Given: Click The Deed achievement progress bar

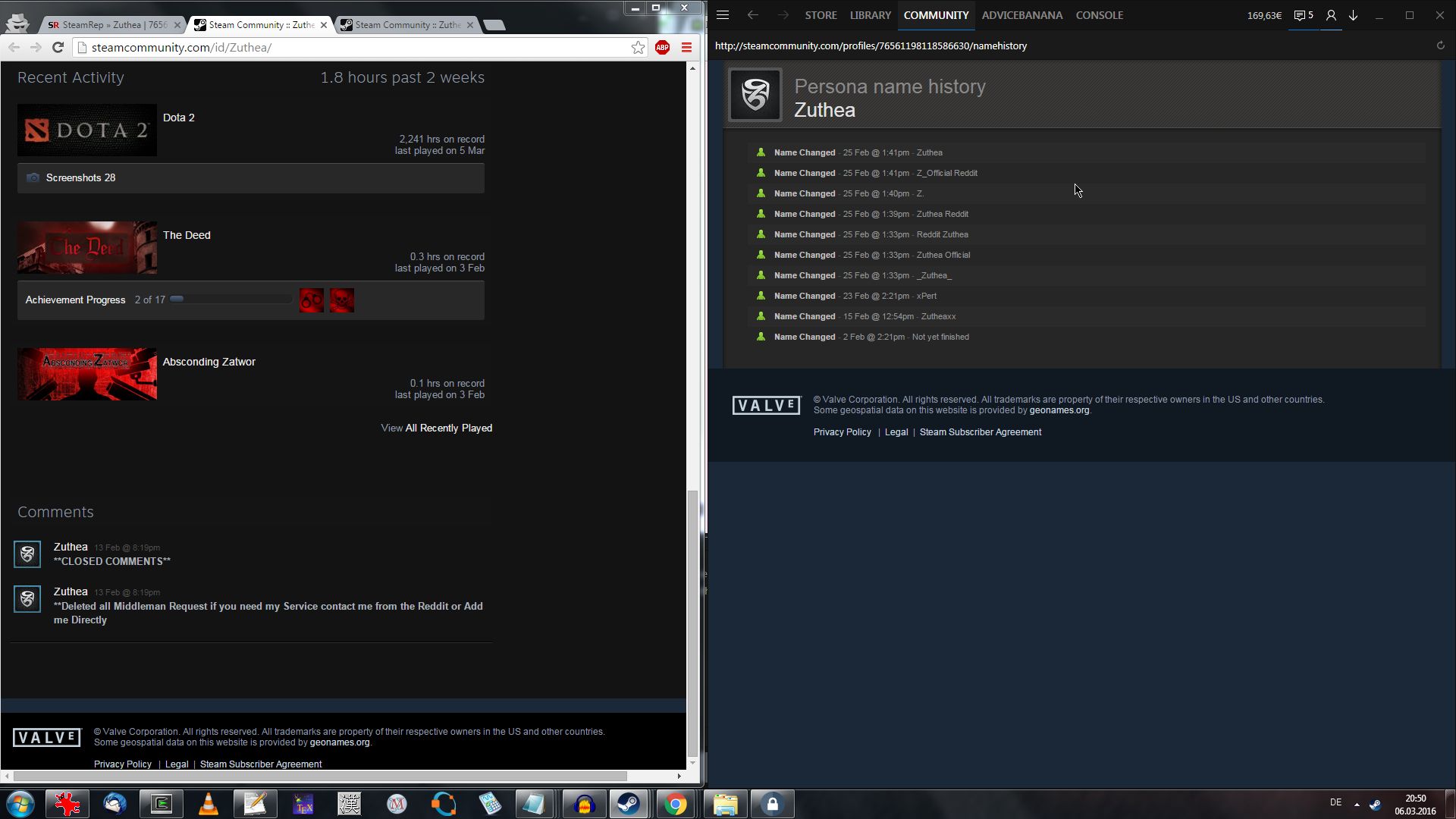Looking at the screenshot, I should (x=231, y=300).
